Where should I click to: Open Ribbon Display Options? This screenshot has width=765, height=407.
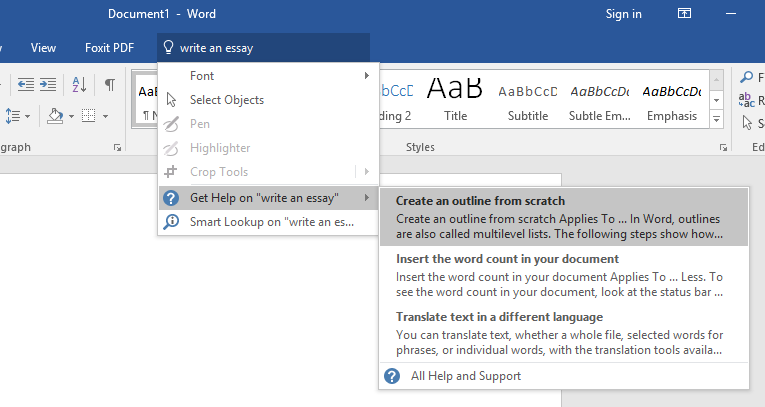click(684, 14)
